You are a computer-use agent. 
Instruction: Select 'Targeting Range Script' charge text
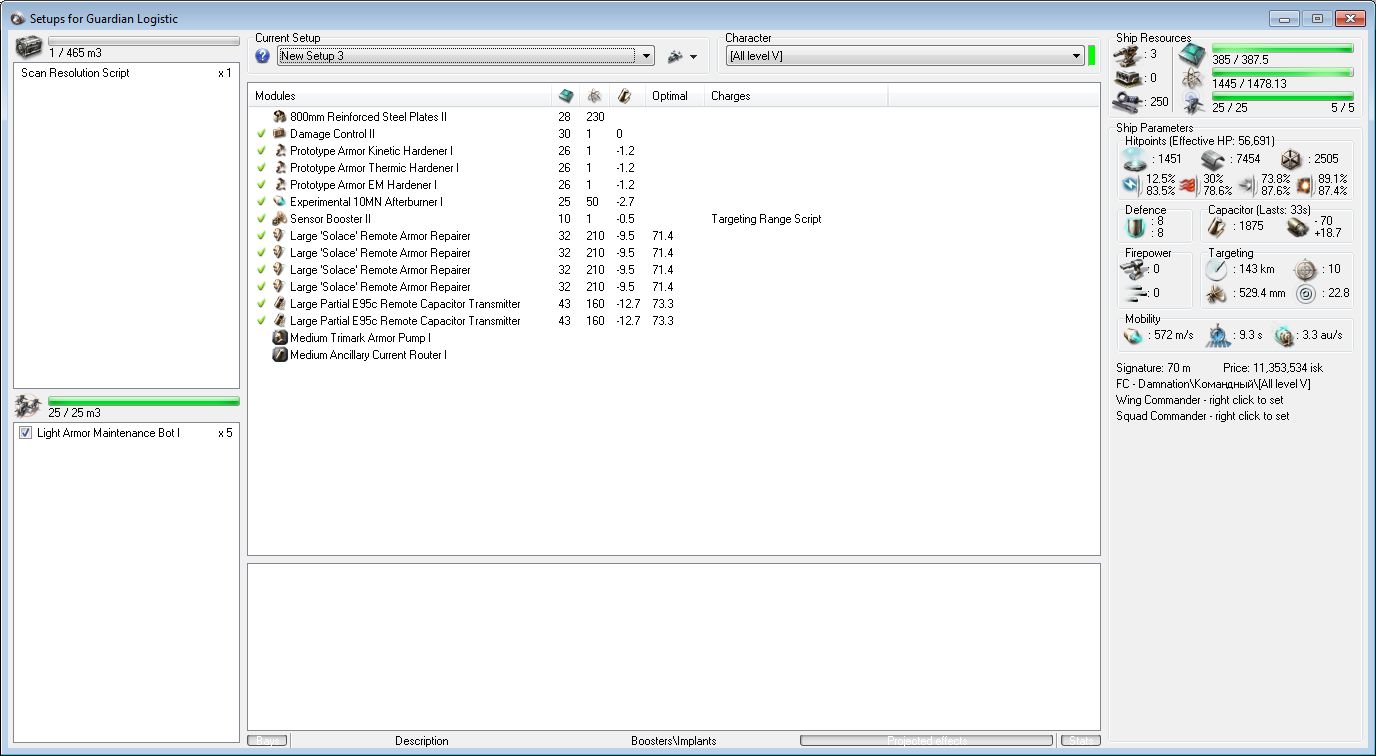[766, 219]
